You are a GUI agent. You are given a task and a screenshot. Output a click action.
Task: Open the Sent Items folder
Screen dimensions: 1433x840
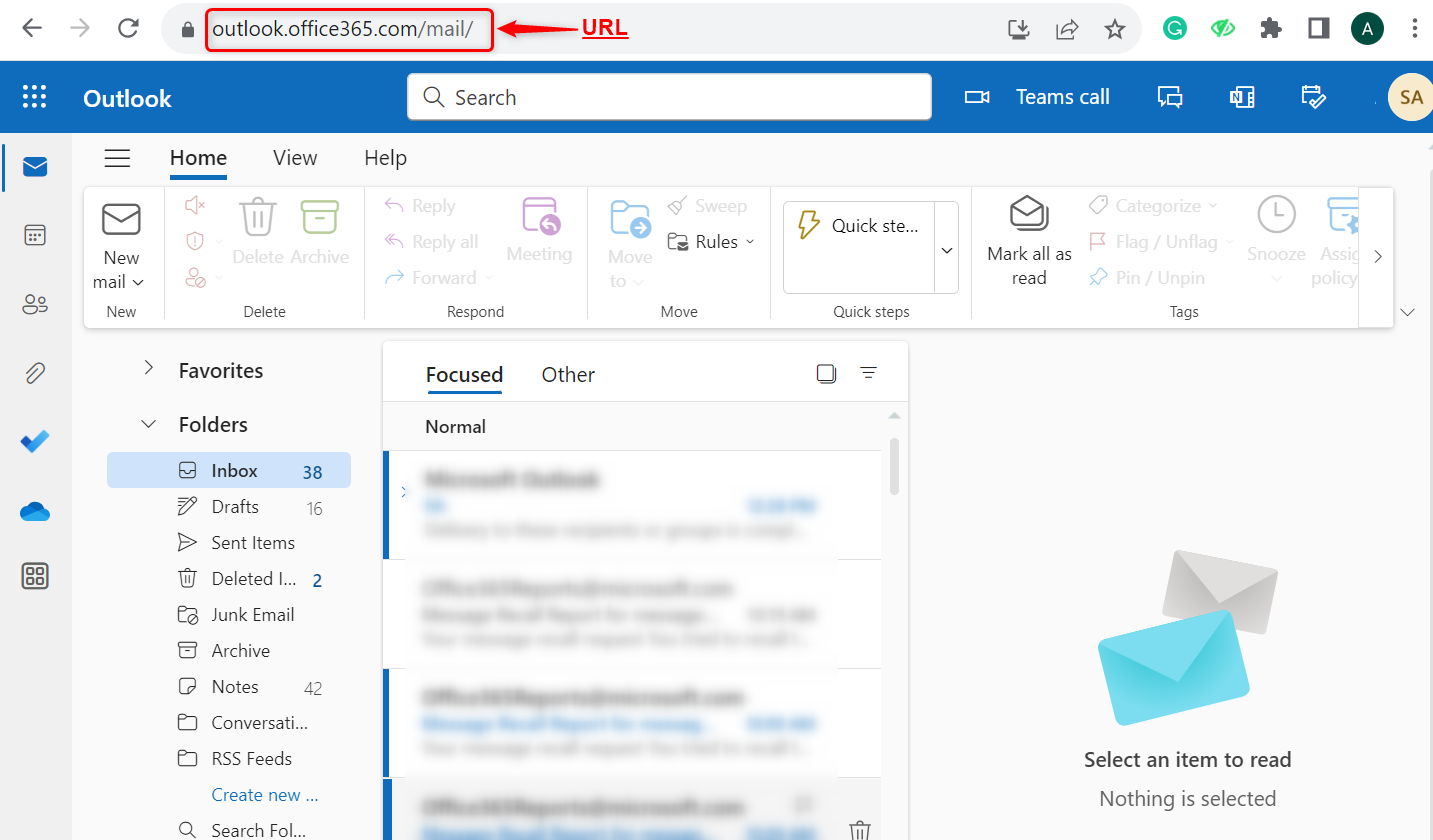[229, 543]
